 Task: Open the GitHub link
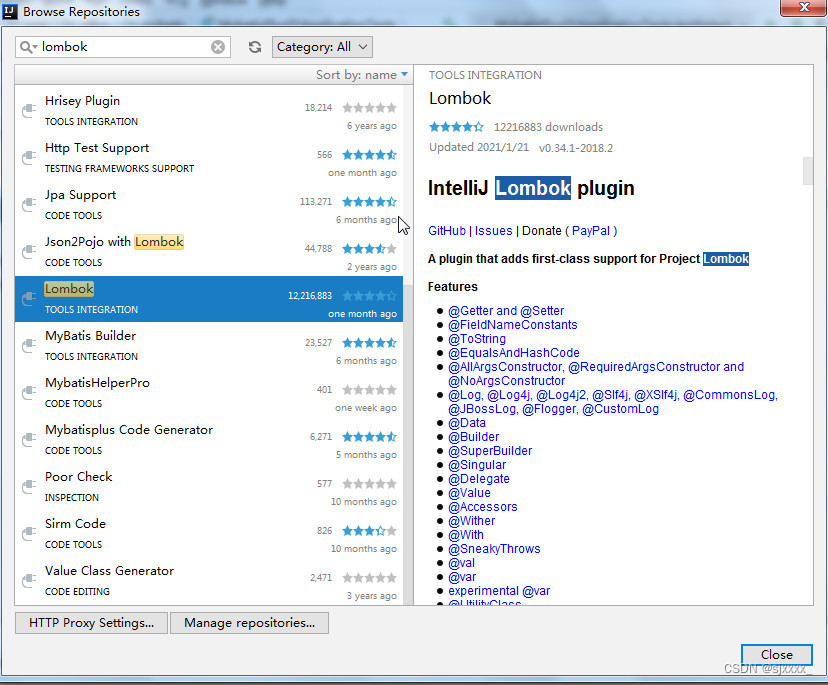pyautogui.click(x=447, y=231)
